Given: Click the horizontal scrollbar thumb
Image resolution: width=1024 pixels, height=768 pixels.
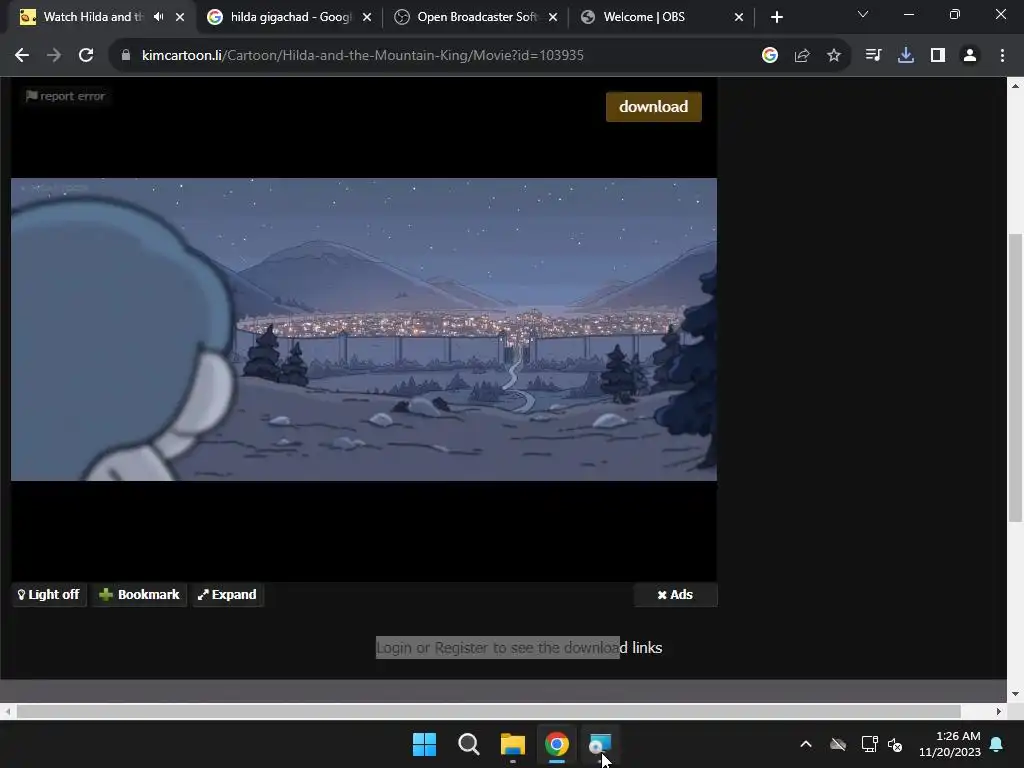Looking at the screenshot, I should tap(488, 711).
